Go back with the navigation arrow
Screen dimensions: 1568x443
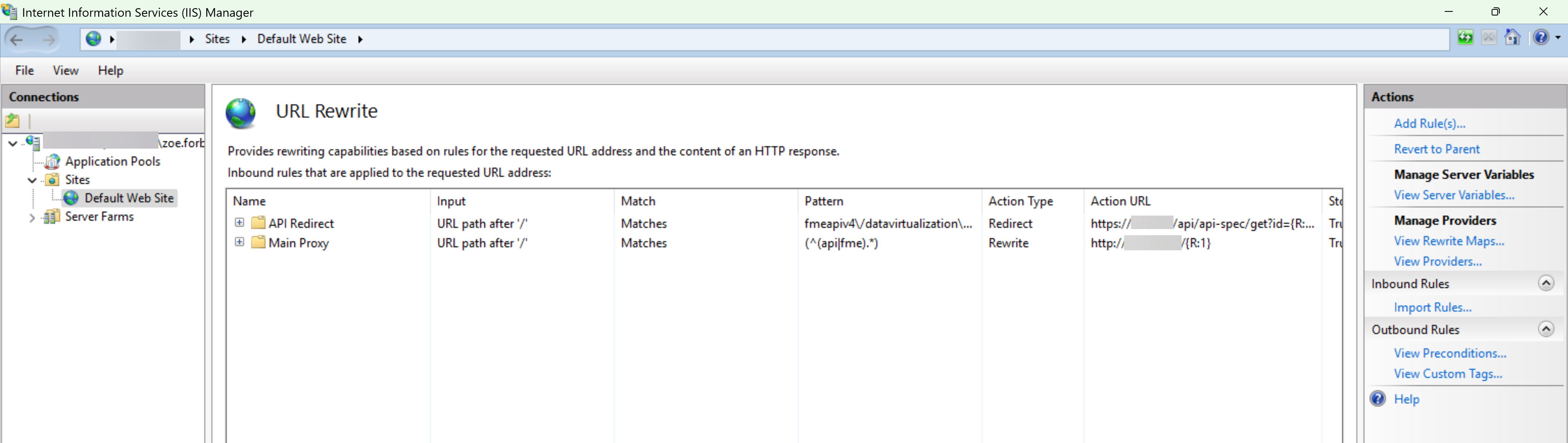click(17, 40)
